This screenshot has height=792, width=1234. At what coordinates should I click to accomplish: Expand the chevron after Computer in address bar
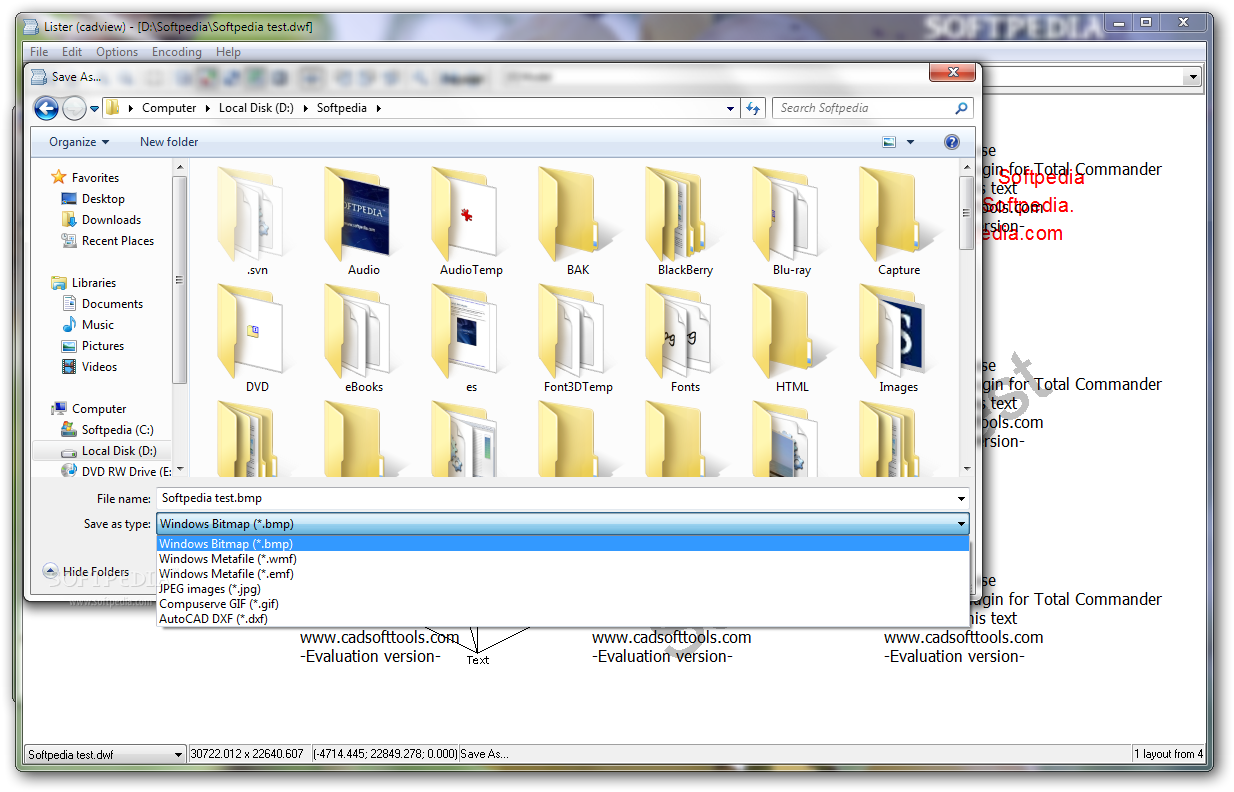click(x=207, y=108)
